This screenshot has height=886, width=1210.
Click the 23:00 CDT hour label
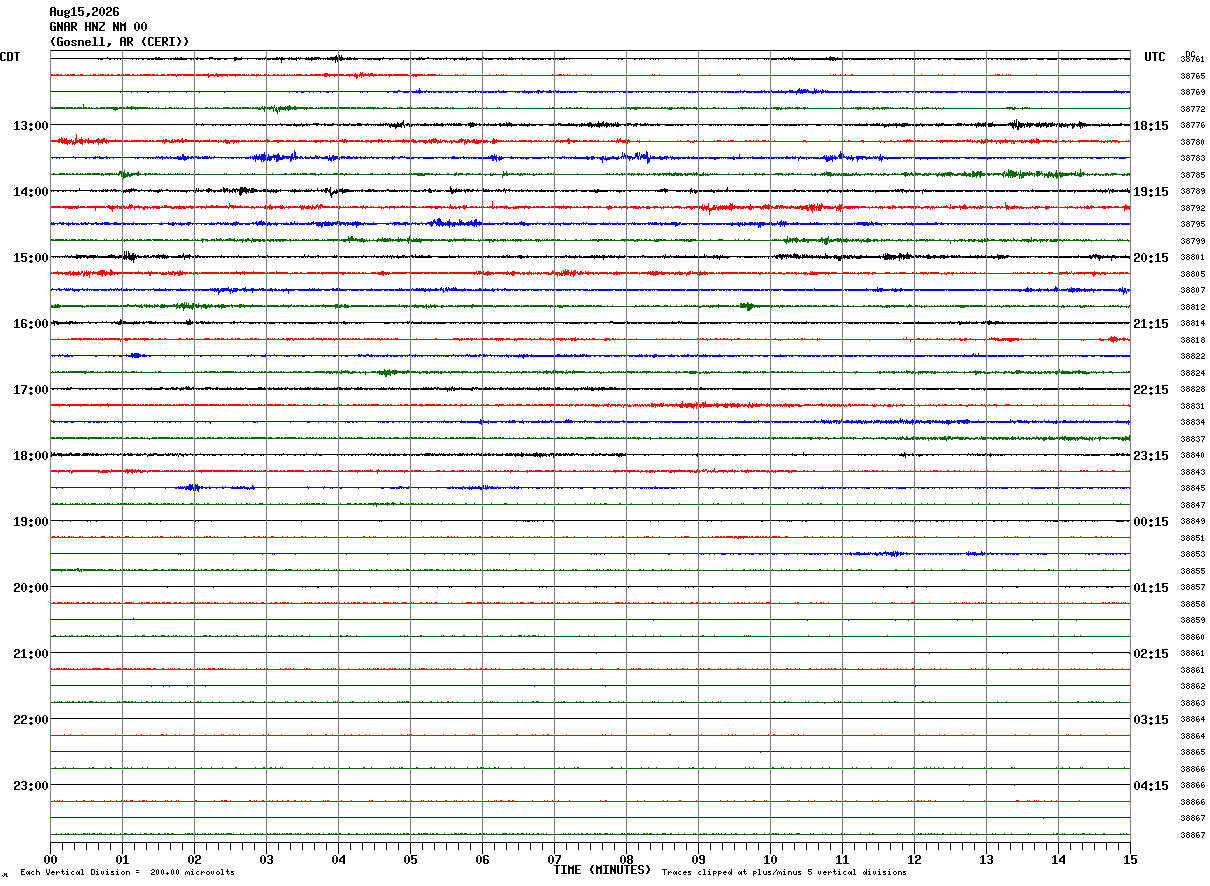point(30,786)
